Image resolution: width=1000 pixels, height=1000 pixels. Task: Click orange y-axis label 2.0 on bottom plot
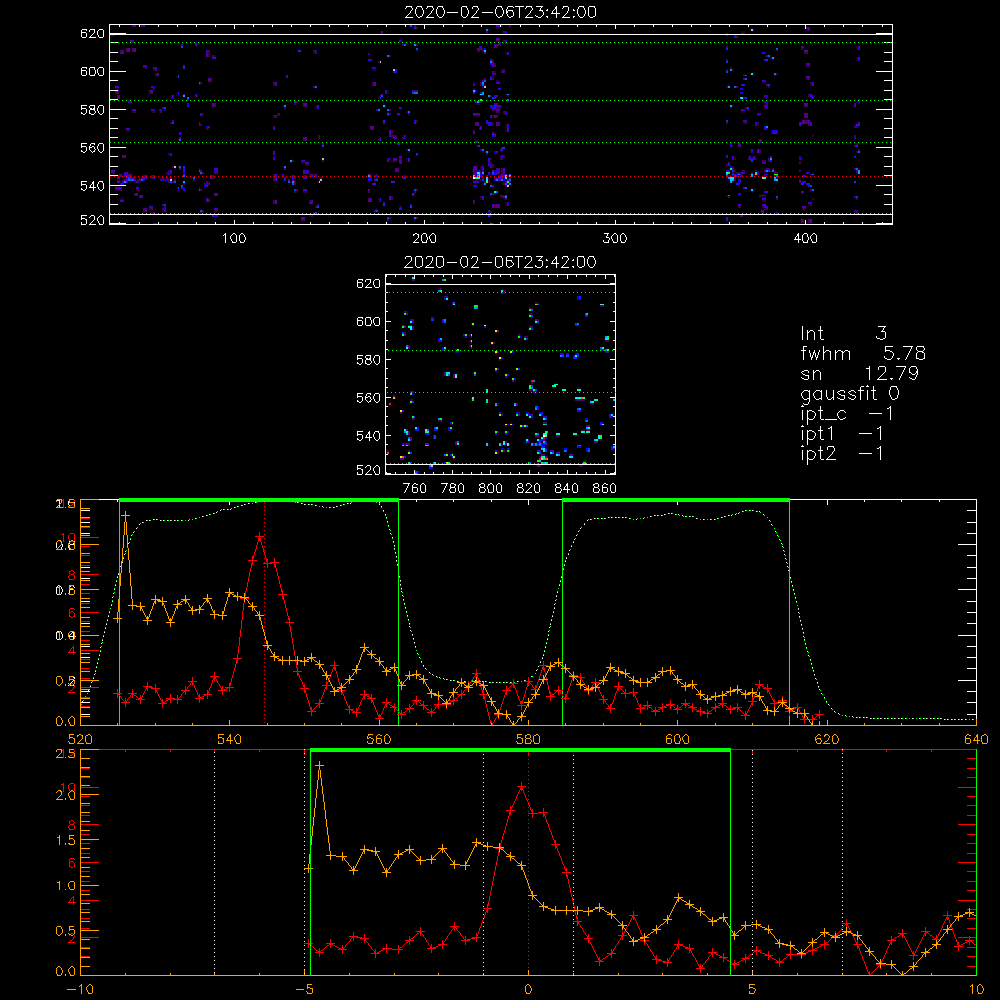point(66,795)
